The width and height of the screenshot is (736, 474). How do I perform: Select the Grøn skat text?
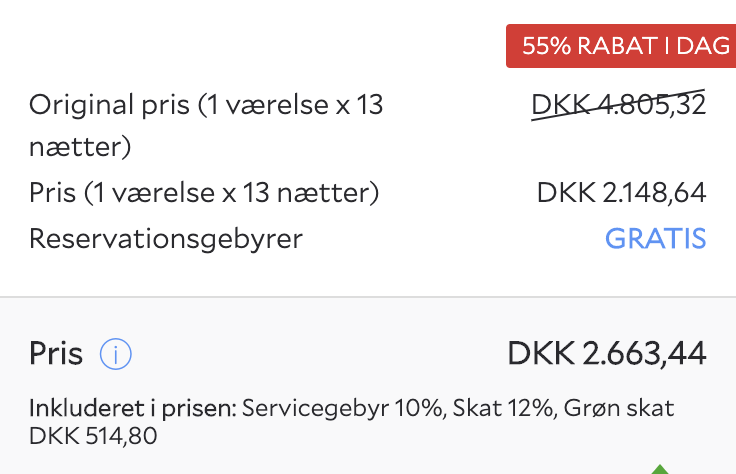point(619,408)
